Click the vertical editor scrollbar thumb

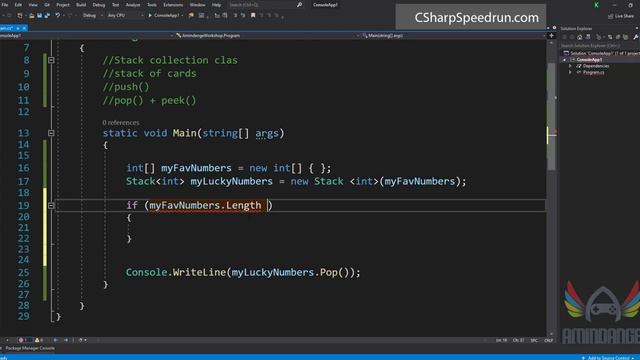pos(551,116)
